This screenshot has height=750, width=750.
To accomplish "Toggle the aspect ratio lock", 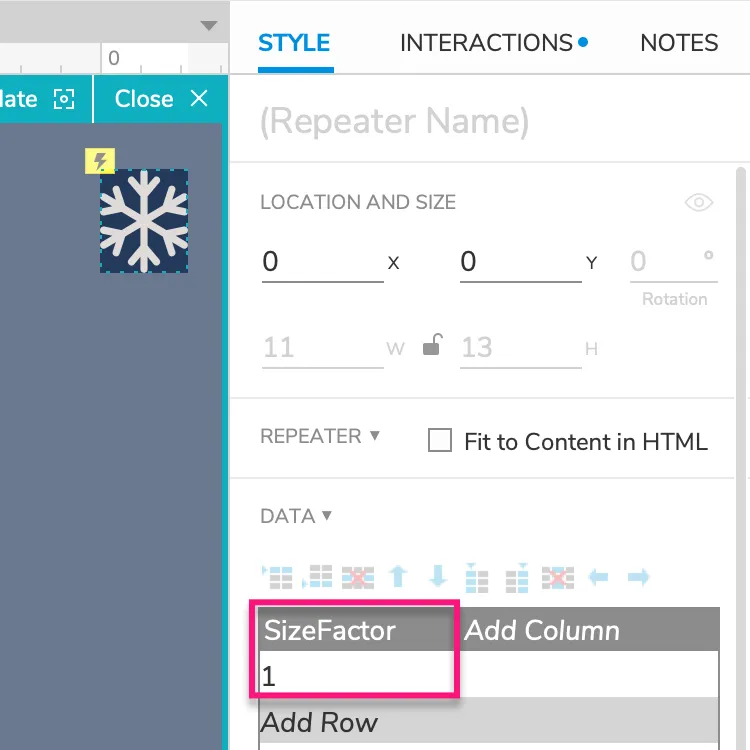I will point(431,347).
